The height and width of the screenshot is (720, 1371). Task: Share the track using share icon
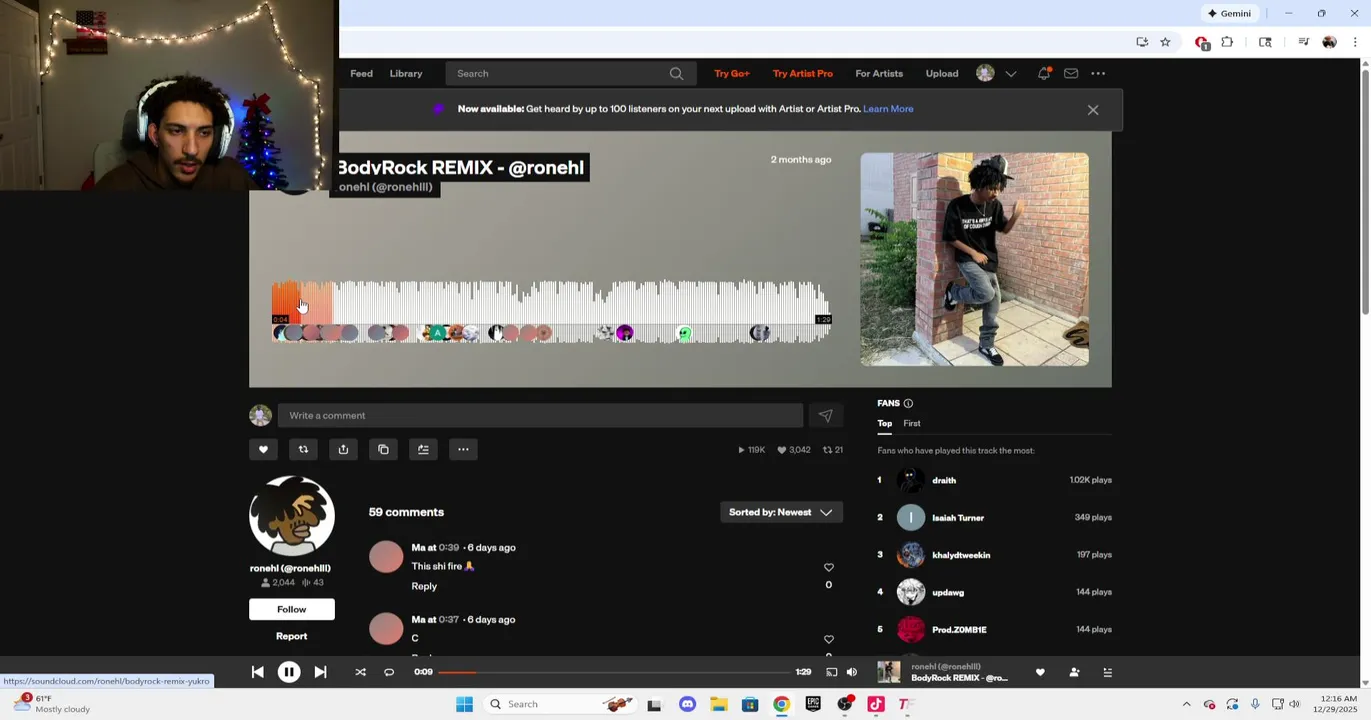tap(343, 449)
